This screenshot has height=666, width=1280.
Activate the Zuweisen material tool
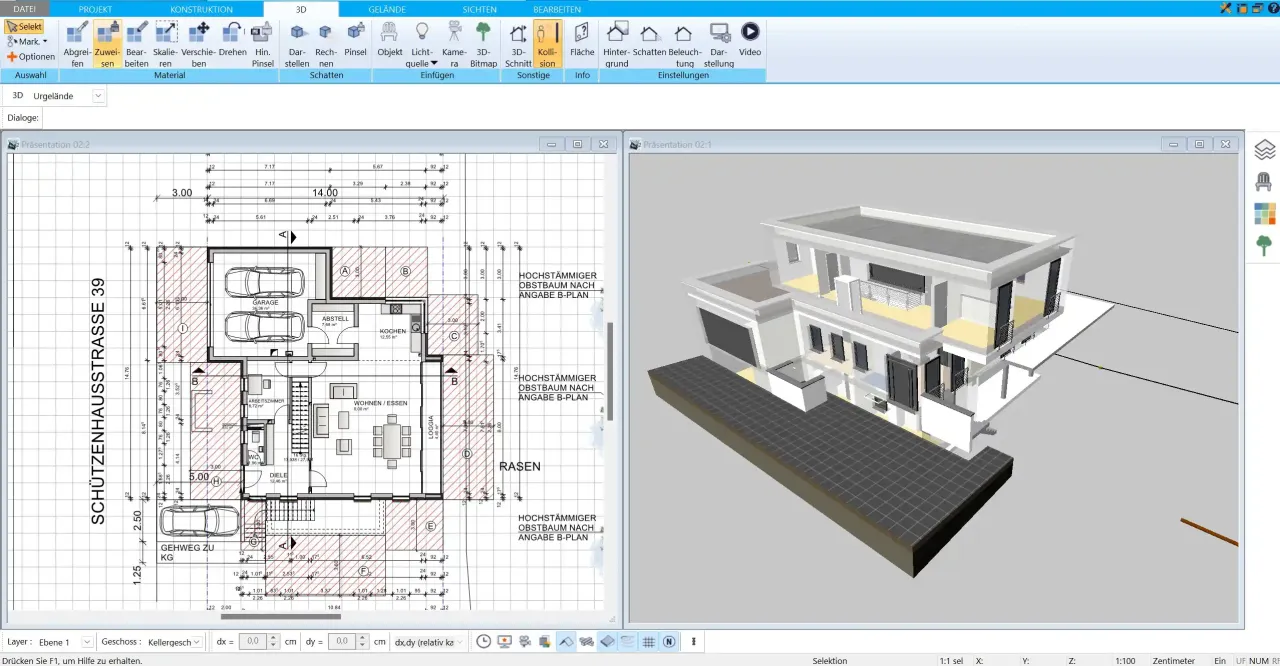107,44
